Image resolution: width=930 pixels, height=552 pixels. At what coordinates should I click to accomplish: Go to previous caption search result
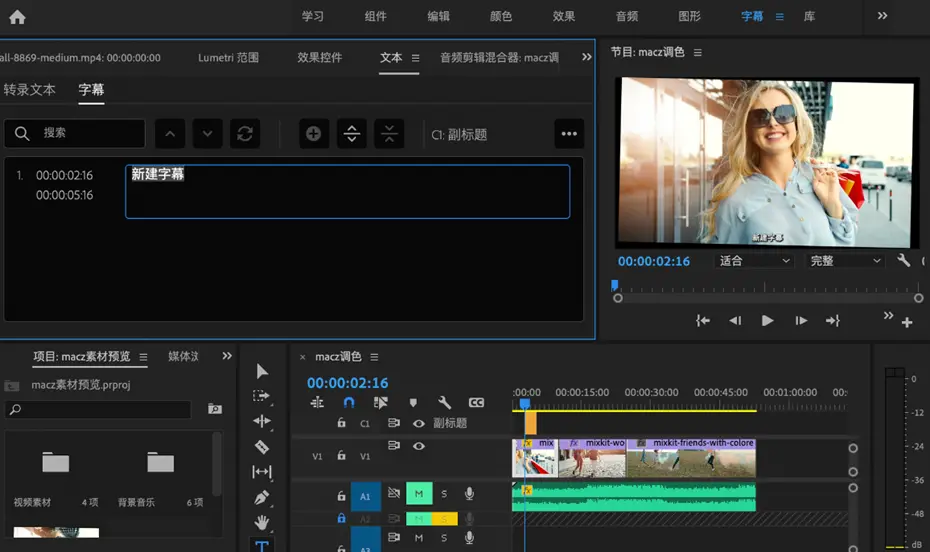click(x=170, y=134)
